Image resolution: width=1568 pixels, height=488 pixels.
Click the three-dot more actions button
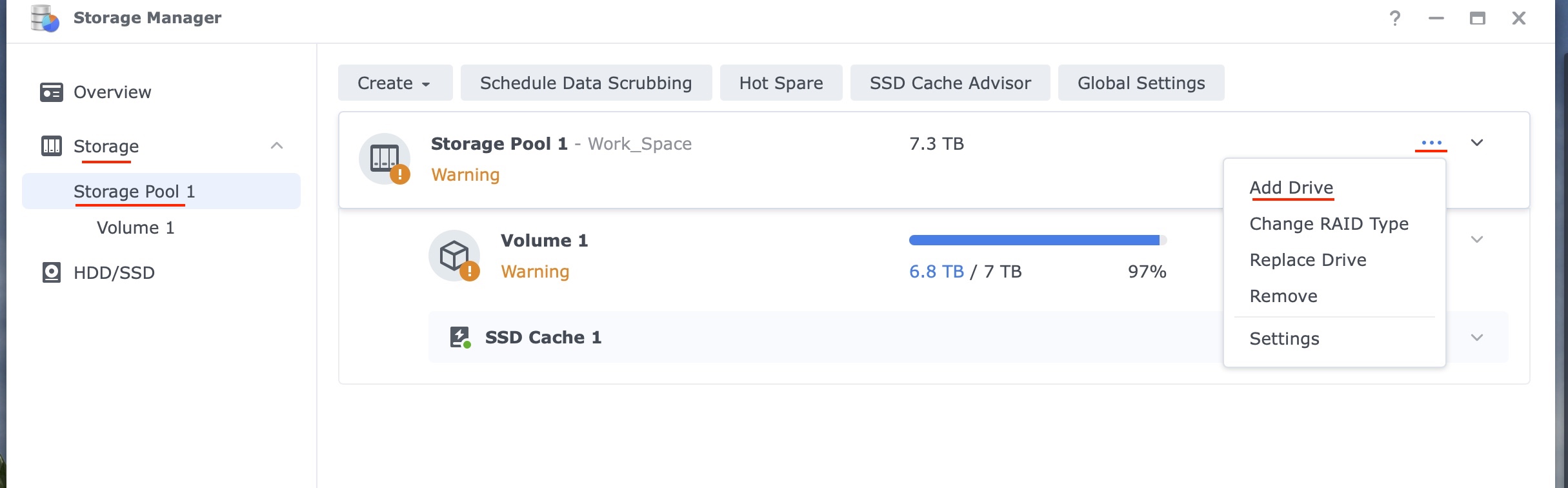point(1431,143)
